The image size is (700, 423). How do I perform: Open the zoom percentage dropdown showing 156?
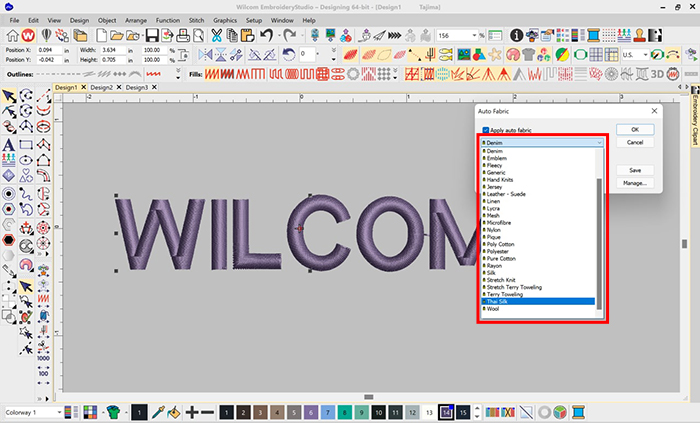click(474, 35)
